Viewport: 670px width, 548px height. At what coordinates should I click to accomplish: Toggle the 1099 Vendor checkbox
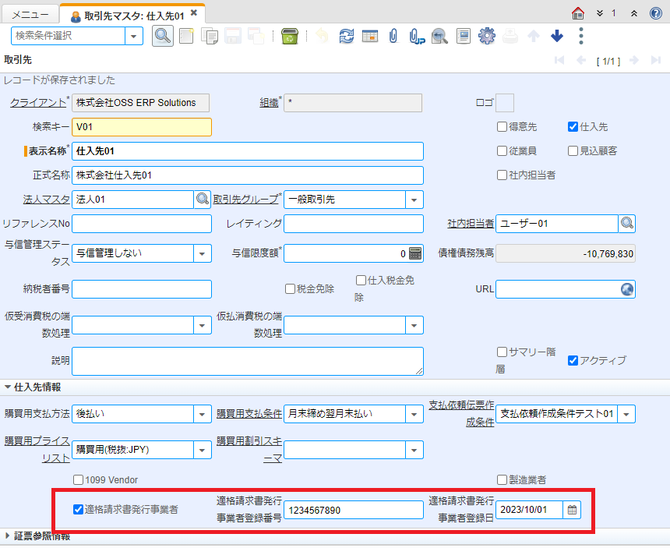(x=78, y=480)
